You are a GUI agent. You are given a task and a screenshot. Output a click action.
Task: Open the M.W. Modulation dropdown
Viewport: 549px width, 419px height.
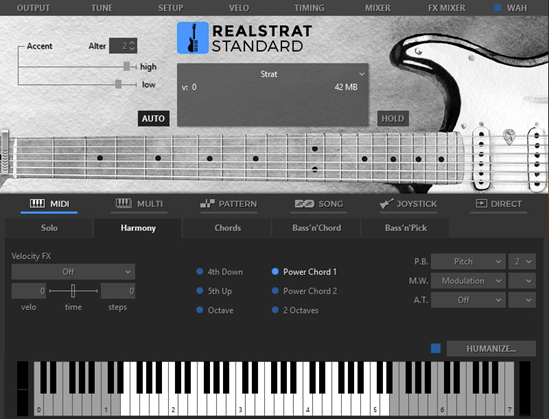[468, 281]
